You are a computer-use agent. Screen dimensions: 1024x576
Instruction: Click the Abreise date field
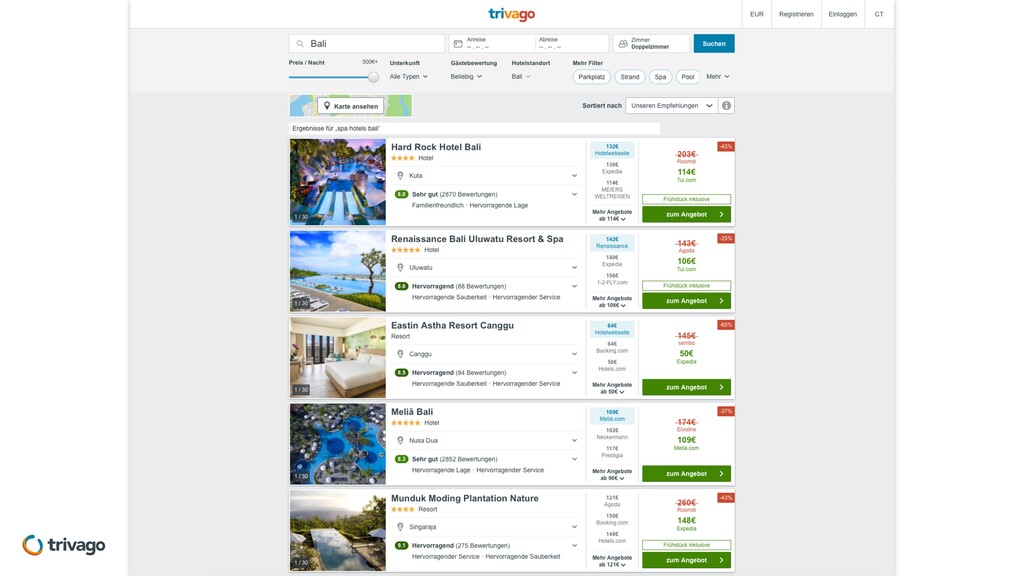pos(571,44)
